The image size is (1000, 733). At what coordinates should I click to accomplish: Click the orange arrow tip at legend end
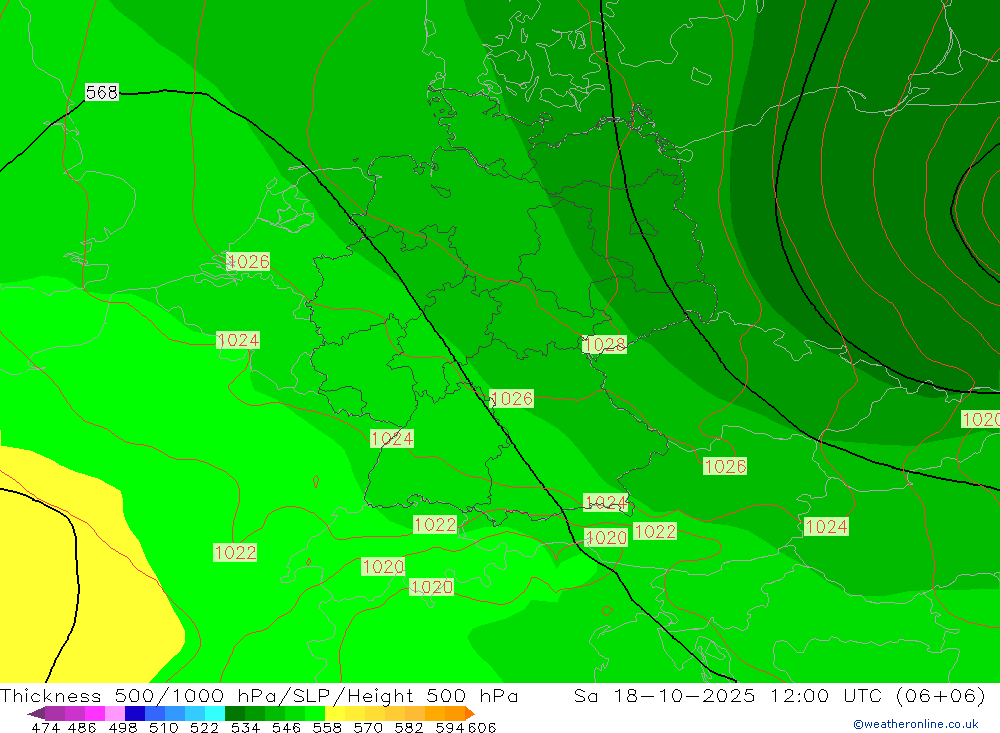[x=470, y=713]
